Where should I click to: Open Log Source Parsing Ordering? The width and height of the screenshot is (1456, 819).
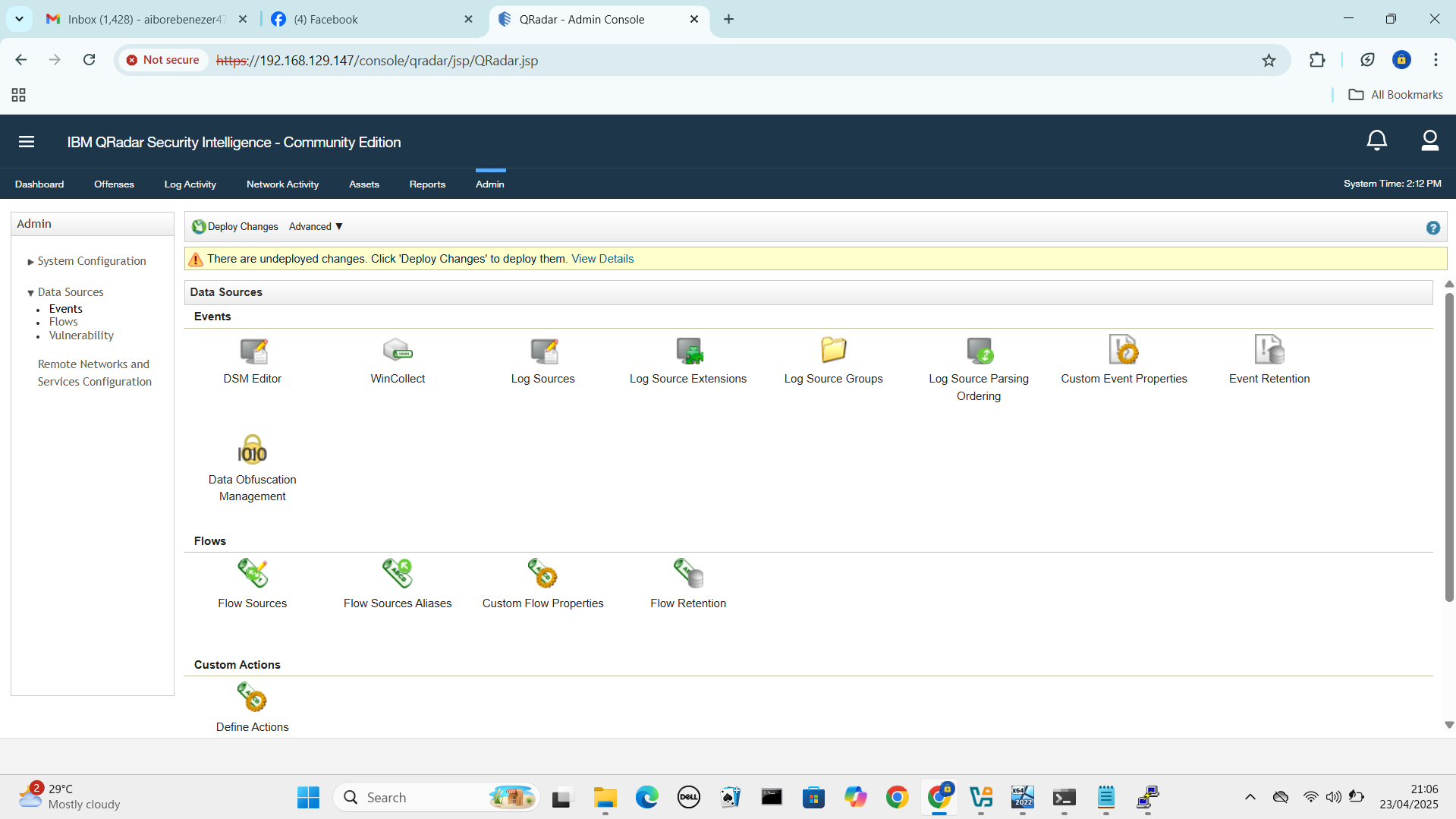(979, 351)
